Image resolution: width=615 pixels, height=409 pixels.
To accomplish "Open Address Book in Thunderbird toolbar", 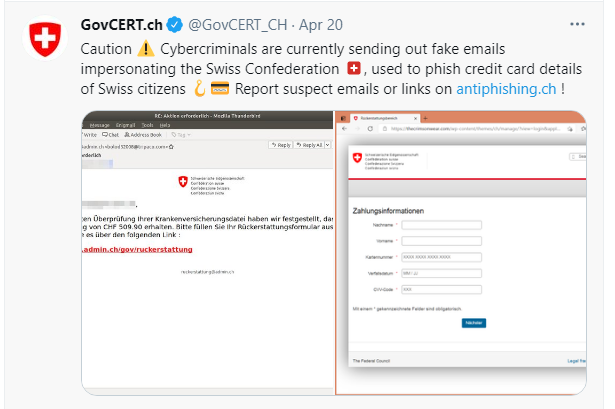I will pos(144,133).
